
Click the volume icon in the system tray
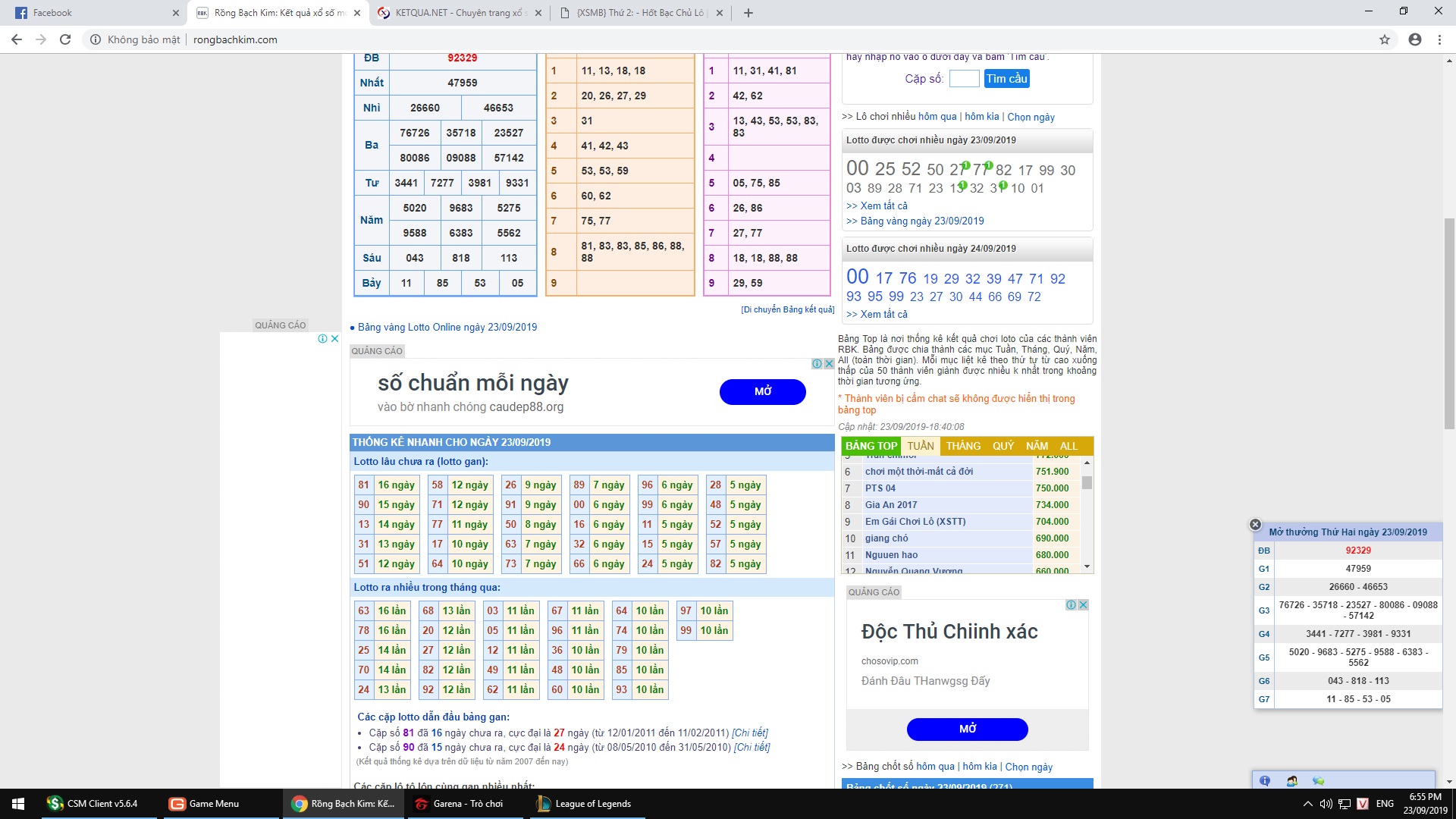1326,804
